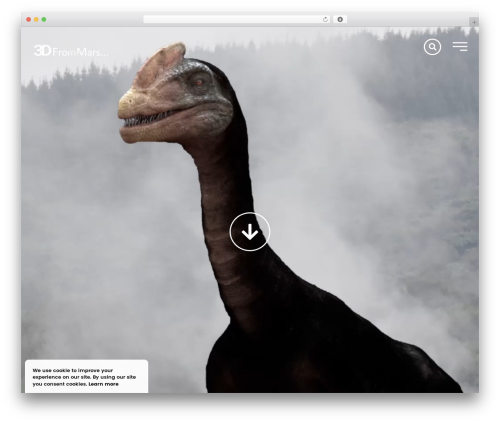Open the hamburger menu

click(x=460, y=46)
